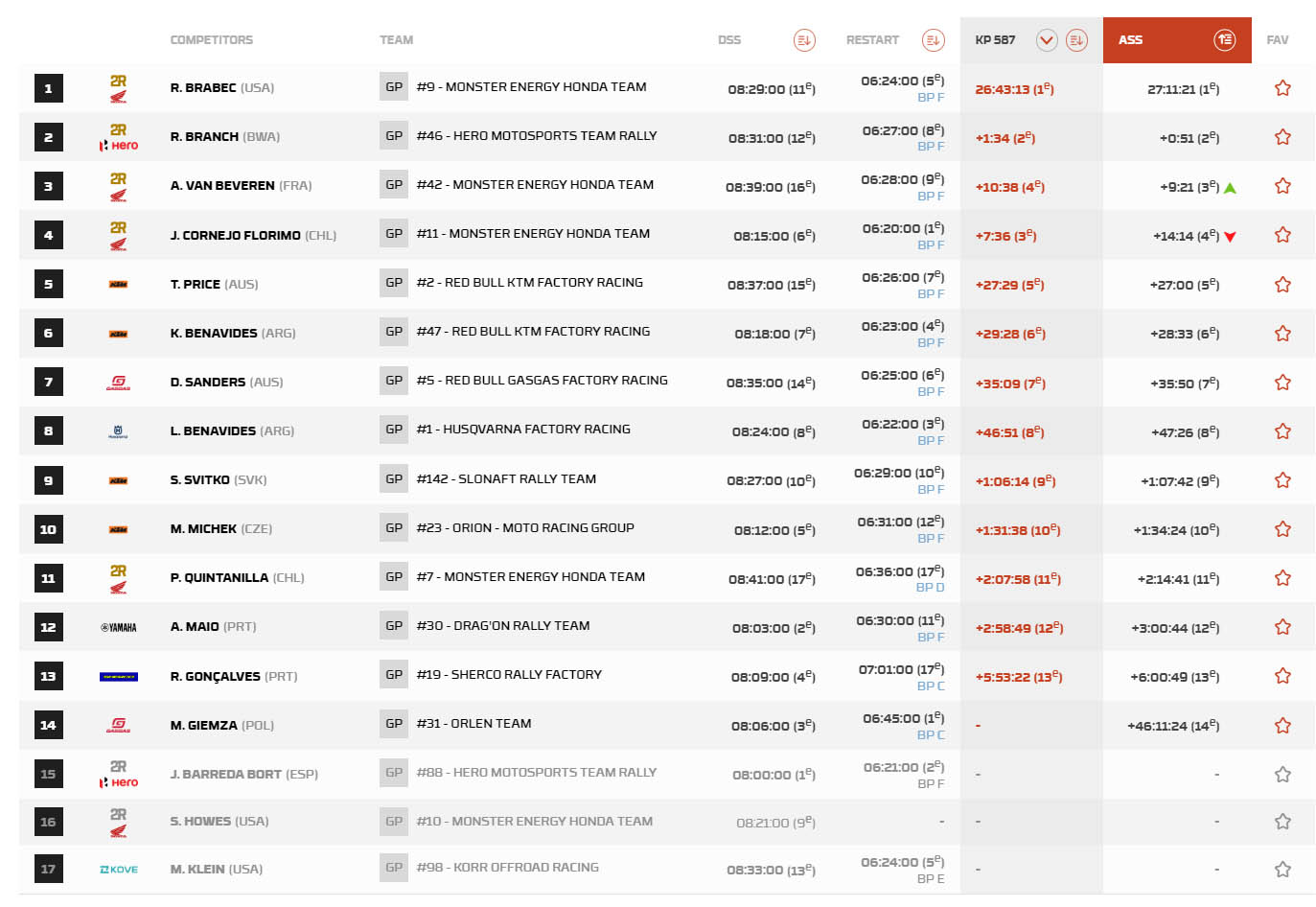1316x907 pixels.
Task: Click position number 4 badge
Action: pos(48,235)
